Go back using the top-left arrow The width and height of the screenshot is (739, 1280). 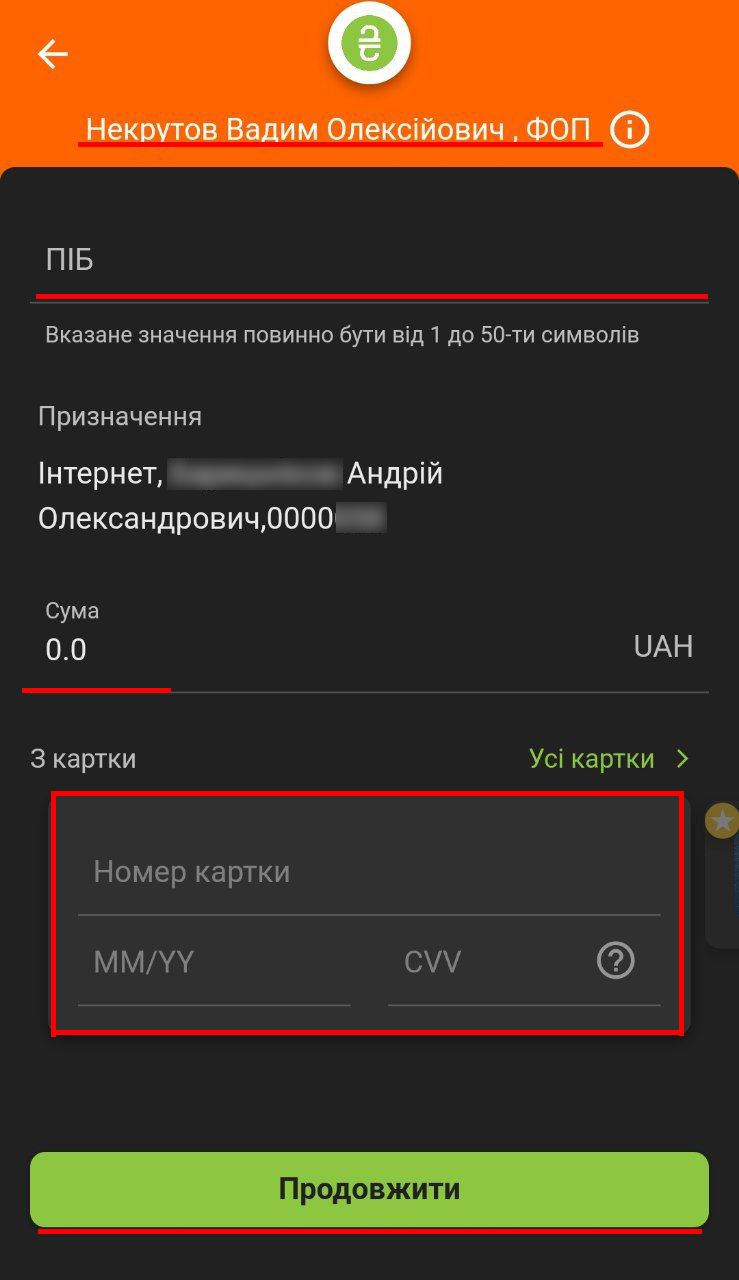click(x=53, y=54)
